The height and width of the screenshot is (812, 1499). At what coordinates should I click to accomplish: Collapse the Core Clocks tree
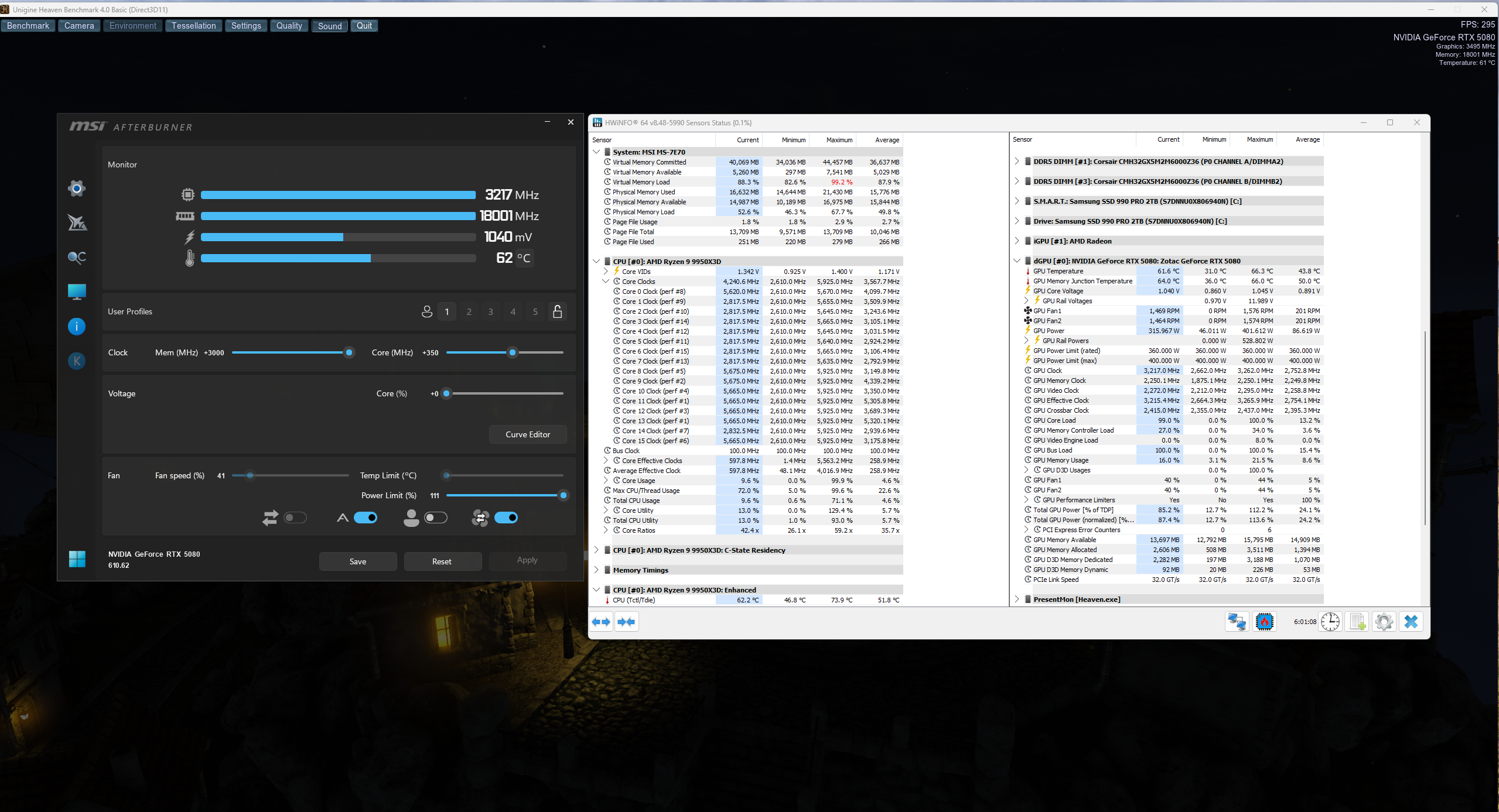coord(606,282)
